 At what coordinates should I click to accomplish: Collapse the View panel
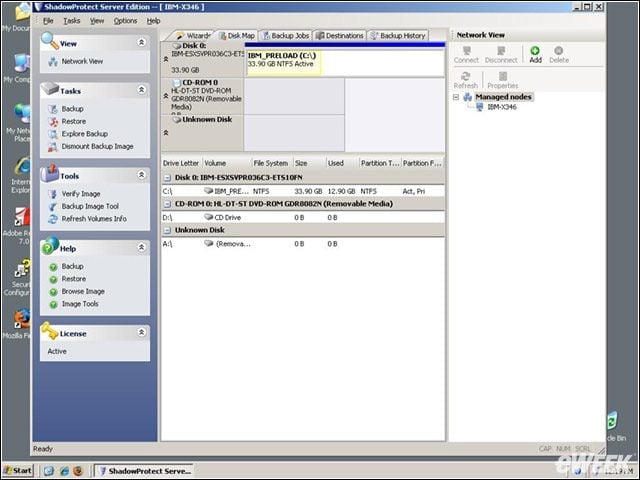click(141, 42)
